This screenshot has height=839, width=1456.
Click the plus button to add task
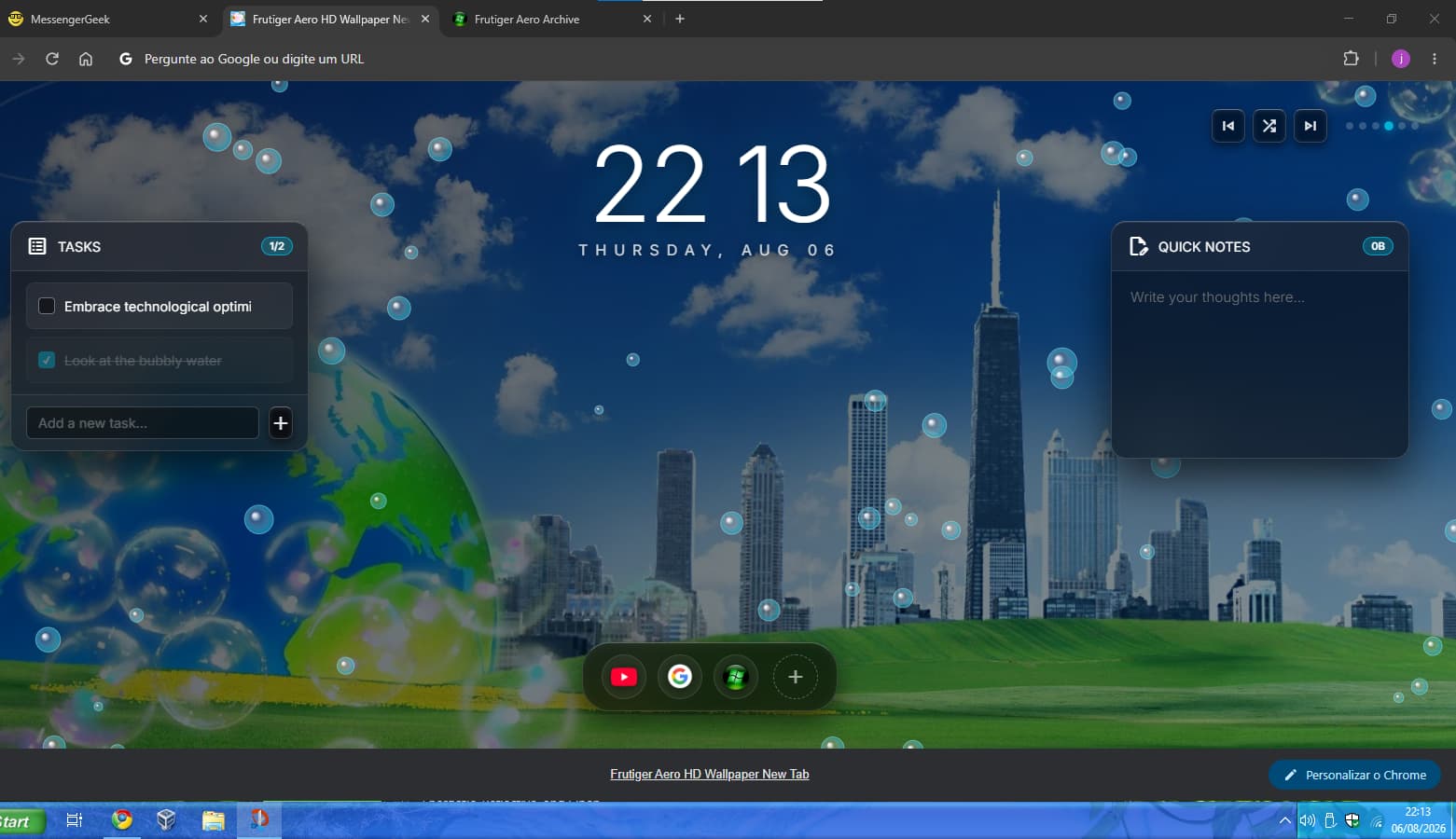click(281, 423)
